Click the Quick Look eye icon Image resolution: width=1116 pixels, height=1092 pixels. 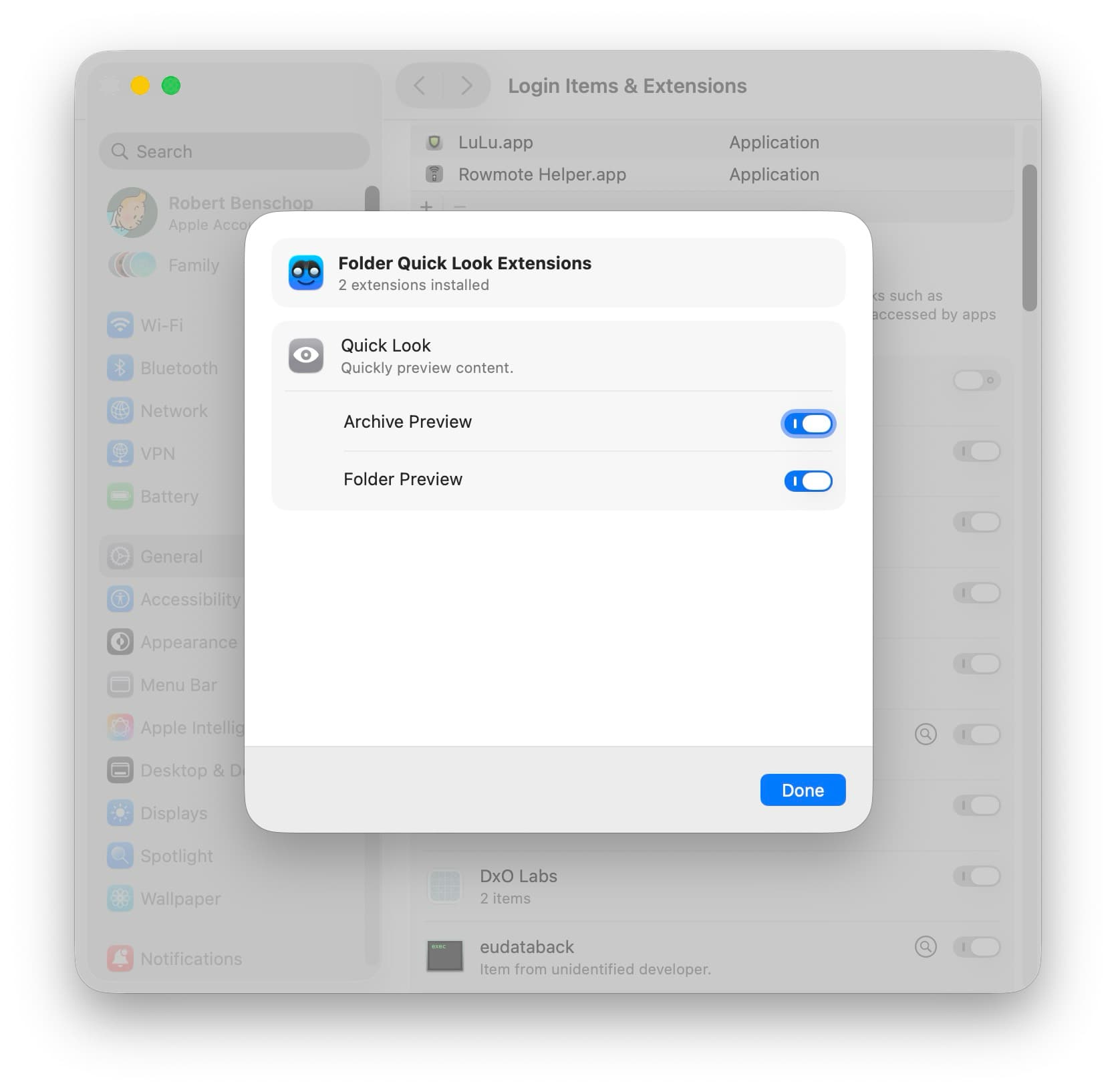[305, 356]
